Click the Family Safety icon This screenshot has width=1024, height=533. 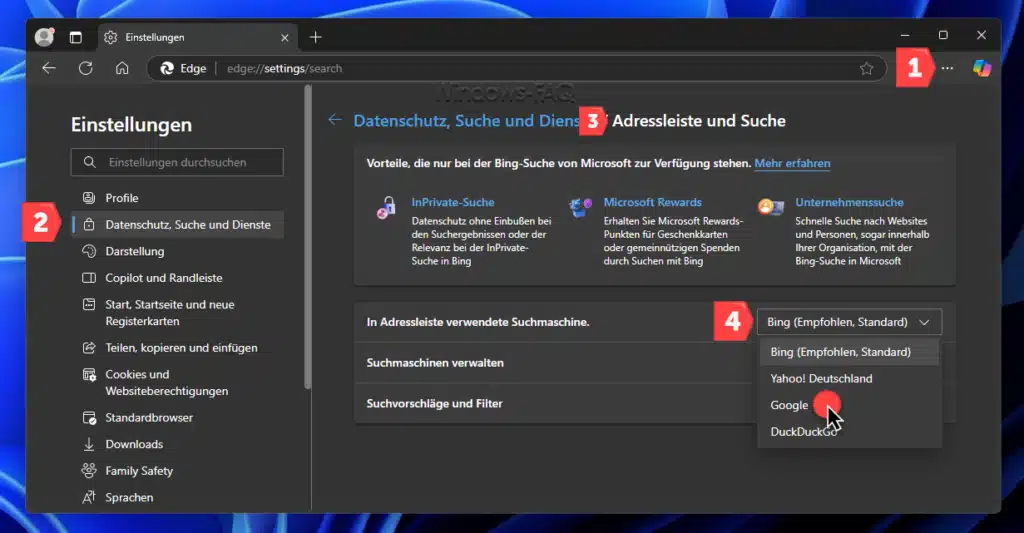pos(89,470)
